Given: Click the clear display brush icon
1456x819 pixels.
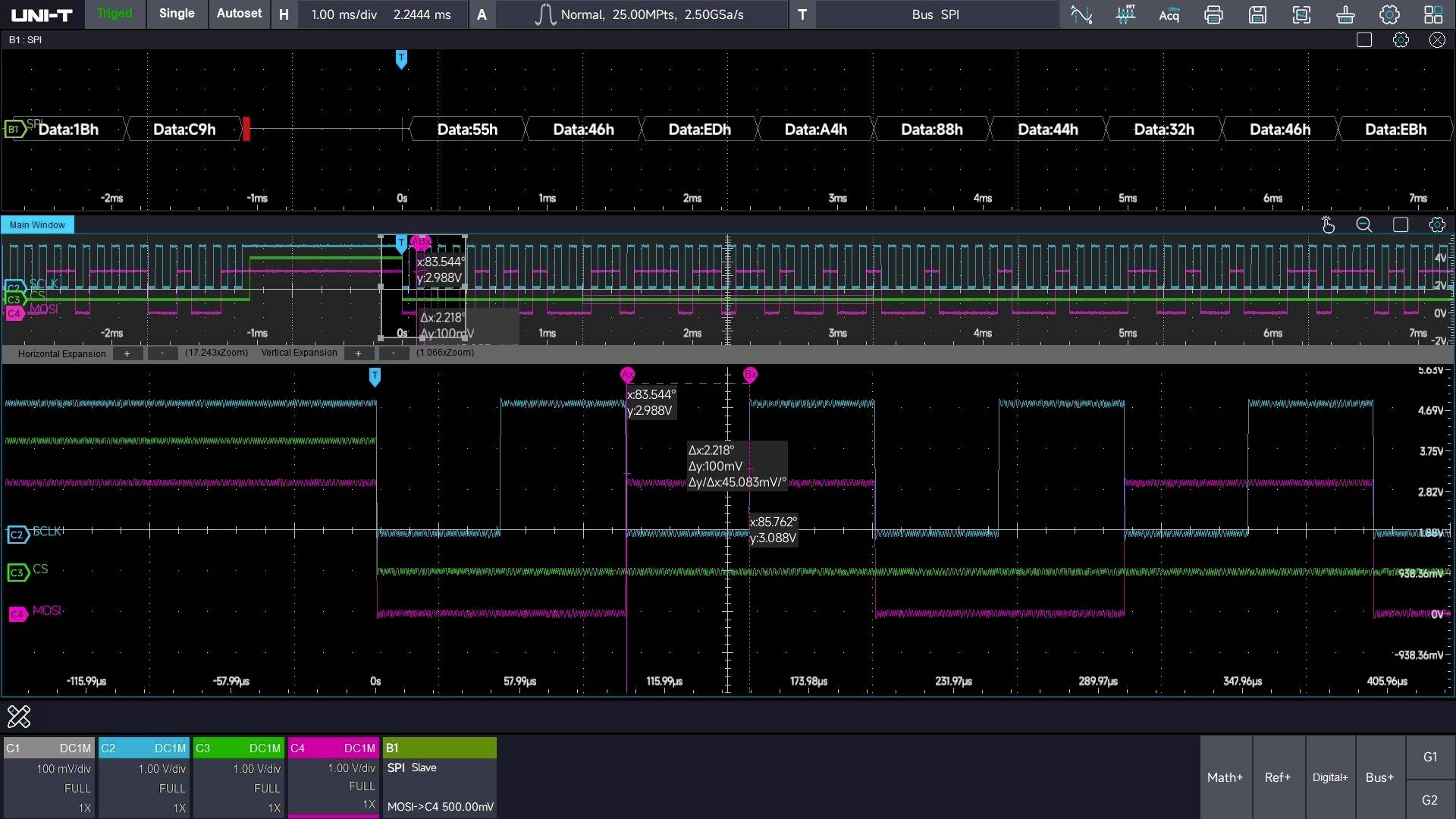Looking at the screenshot, I should point(1345,14).
